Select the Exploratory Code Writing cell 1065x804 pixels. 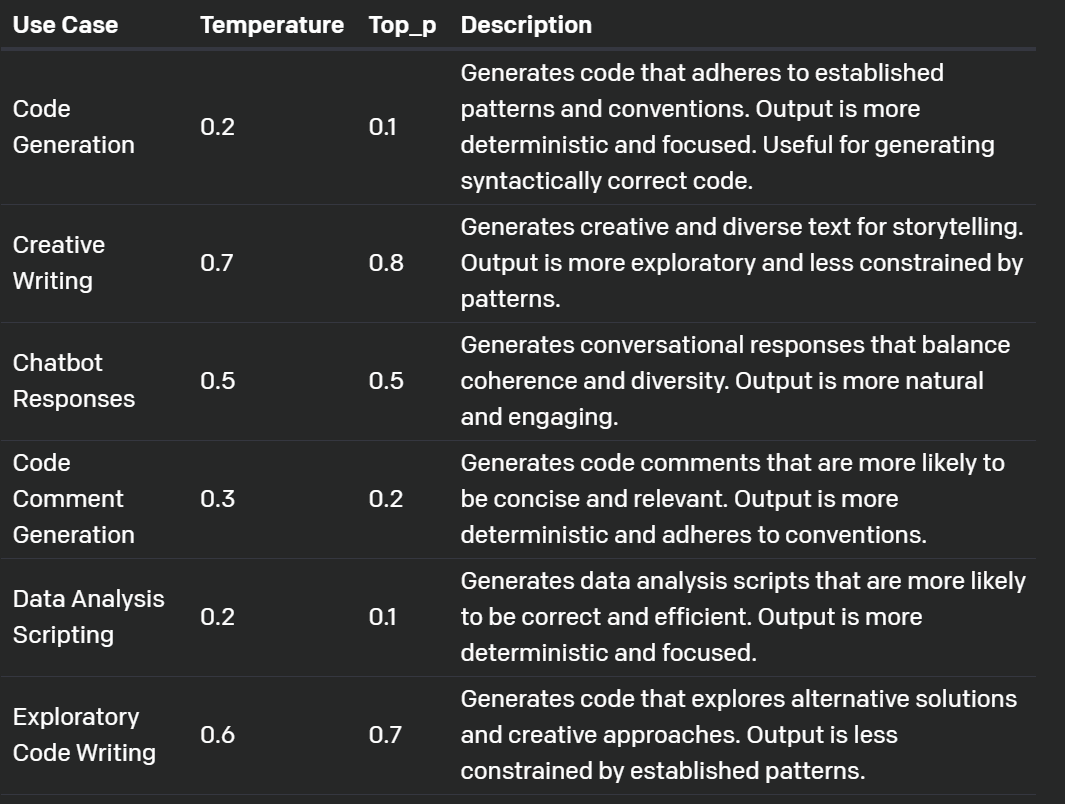coord(84,735)
